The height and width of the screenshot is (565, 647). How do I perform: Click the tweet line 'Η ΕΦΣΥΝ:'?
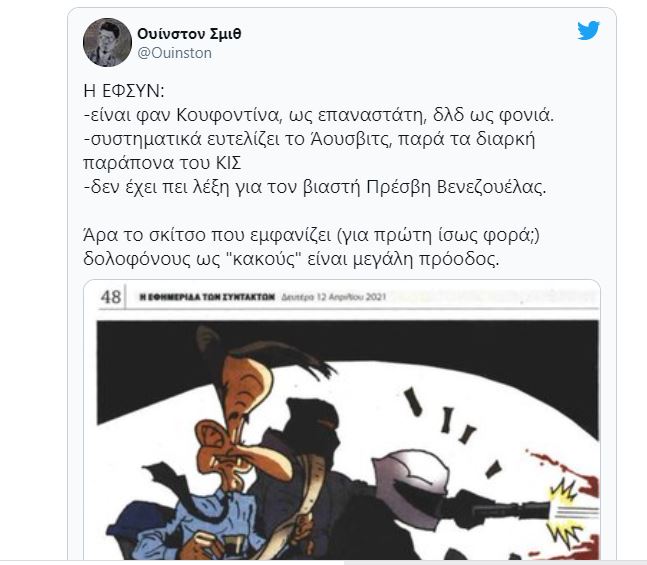(x=124, y=91)
